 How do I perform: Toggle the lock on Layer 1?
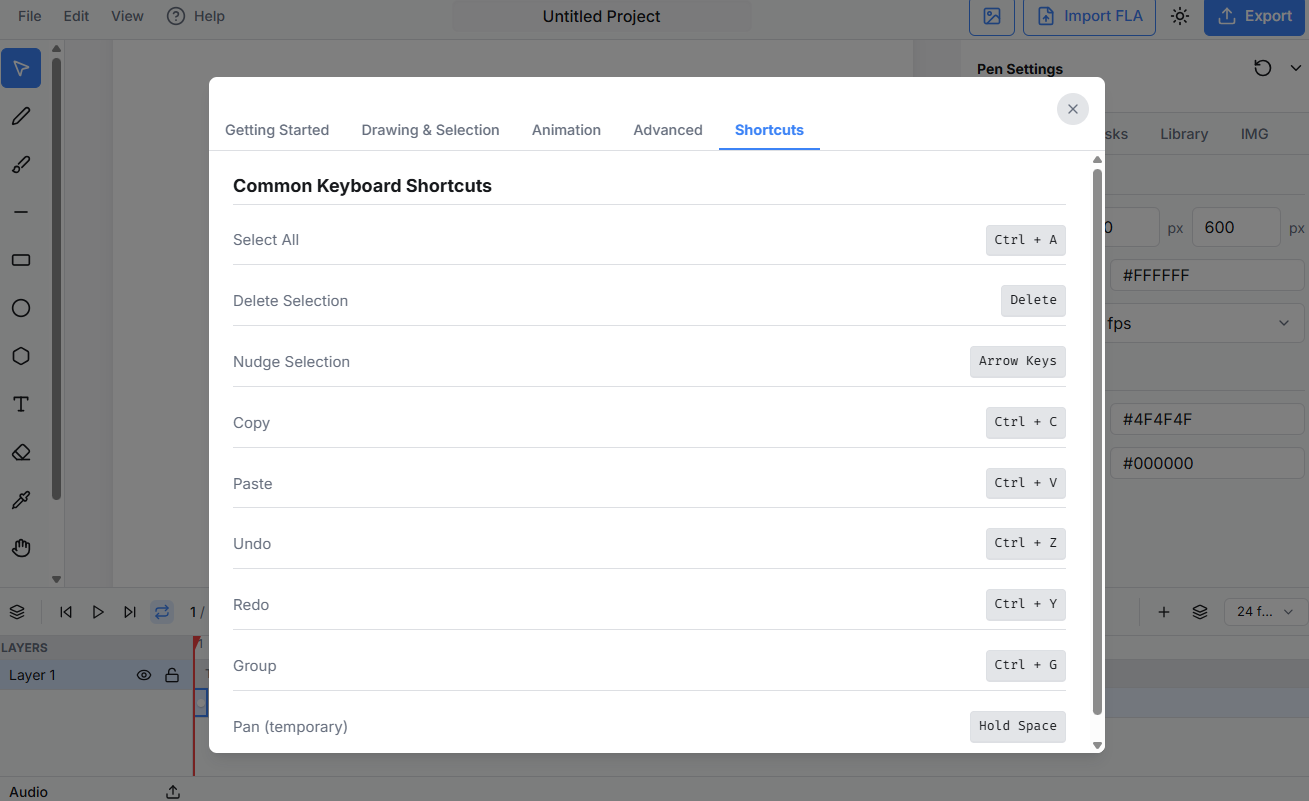pyautogui.click(x=172, y=675)
